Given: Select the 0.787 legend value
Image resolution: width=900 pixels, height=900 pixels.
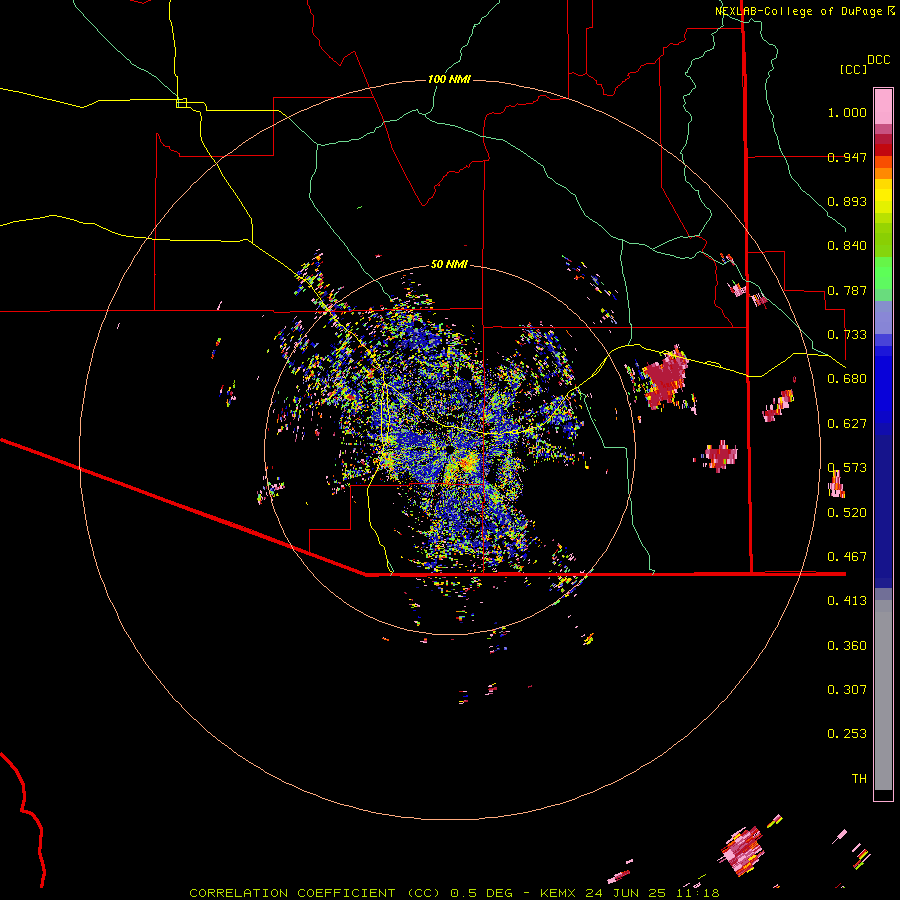Looking at the screenshot, I should click(847, 290).
